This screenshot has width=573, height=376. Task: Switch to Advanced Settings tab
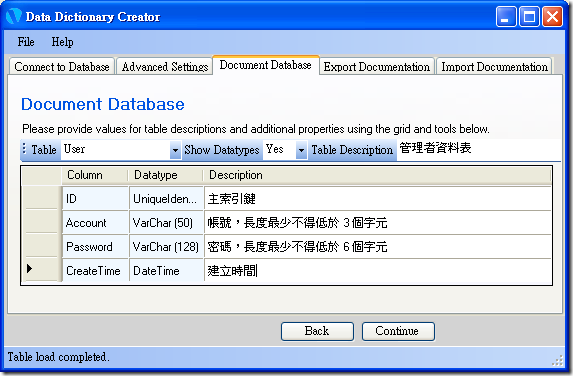tap(165, 67)
